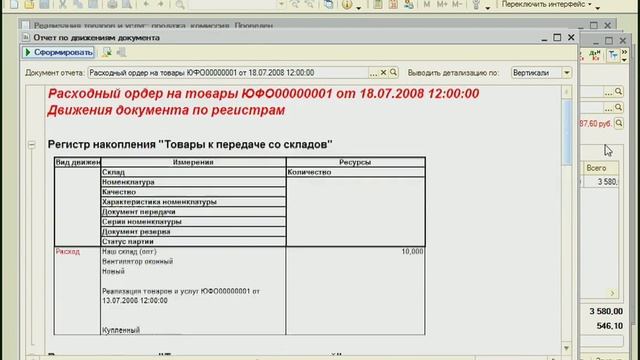Screen dimensions: 640x360
Task: Click the grey icon after the settings icon
Action: pos(121,52)
